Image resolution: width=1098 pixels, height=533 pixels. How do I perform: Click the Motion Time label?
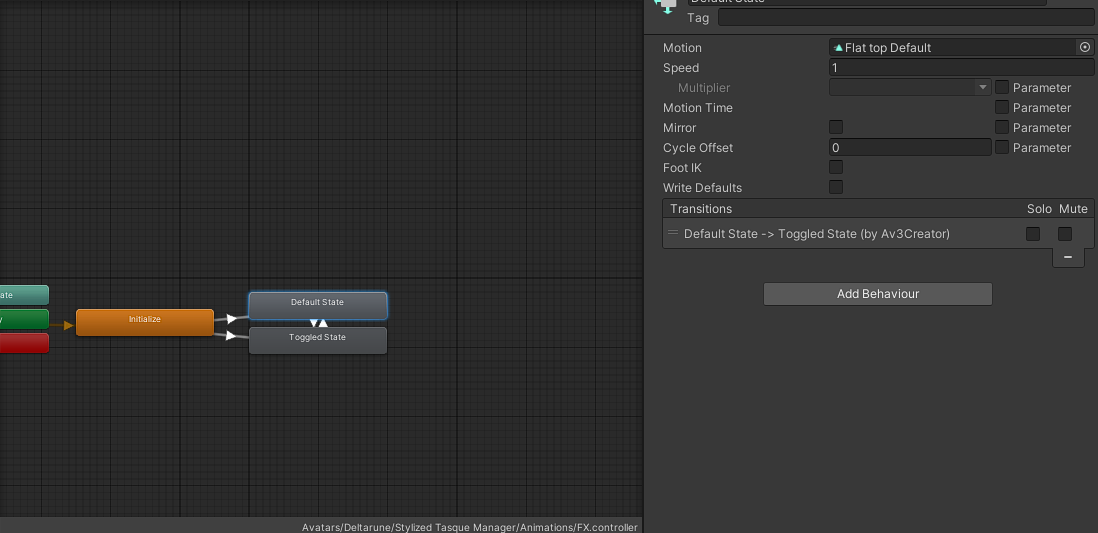697,107
